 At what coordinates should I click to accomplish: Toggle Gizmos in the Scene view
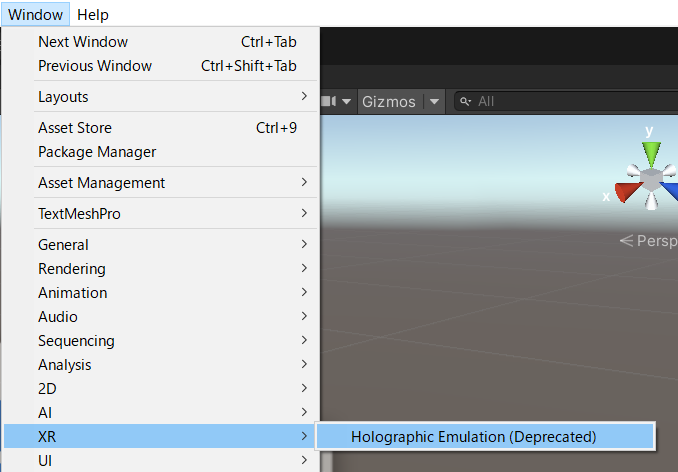click(x=389, y=102)
